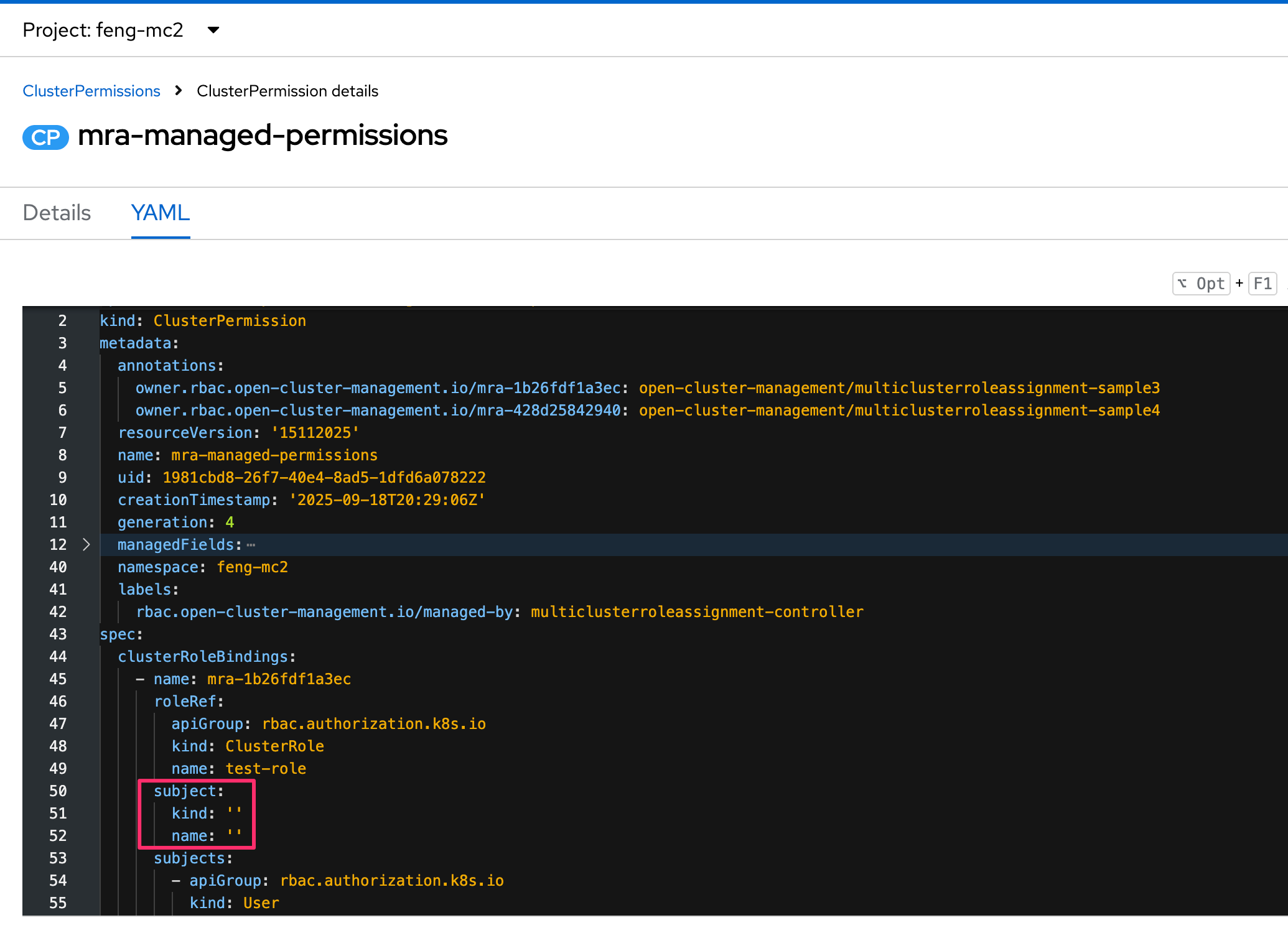1288x933 pixels.
Task: Switch to the Details tab
Action: coord(57,213)
